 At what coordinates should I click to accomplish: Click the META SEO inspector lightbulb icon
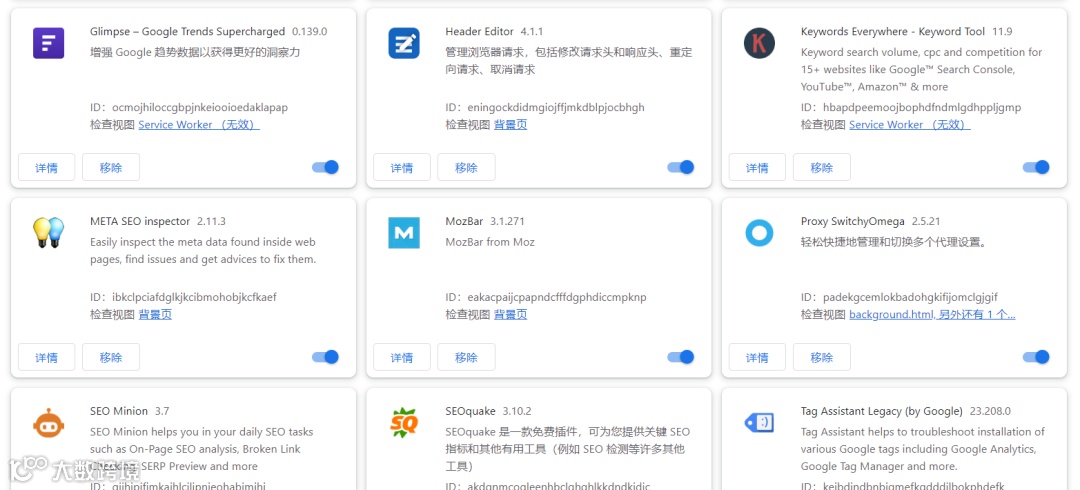[x=48, y=233]
